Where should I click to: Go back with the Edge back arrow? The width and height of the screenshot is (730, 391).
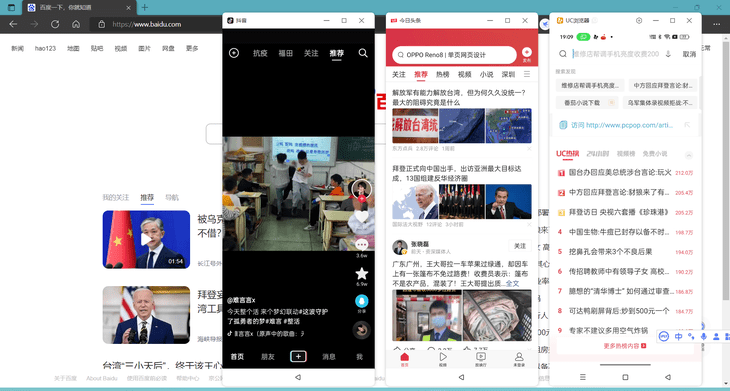tap(13, 24)
